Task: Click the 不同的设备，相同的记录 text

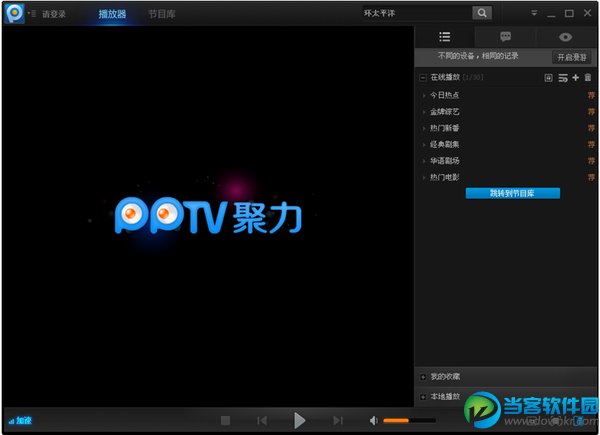Action: coord(478,56)
